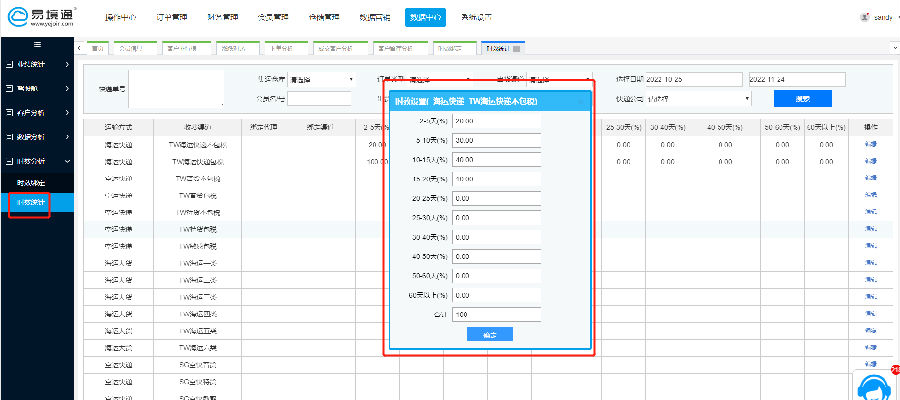Edit the 40-50天(%) field in dialog
The image size is (900, 400).
point(496,257)
